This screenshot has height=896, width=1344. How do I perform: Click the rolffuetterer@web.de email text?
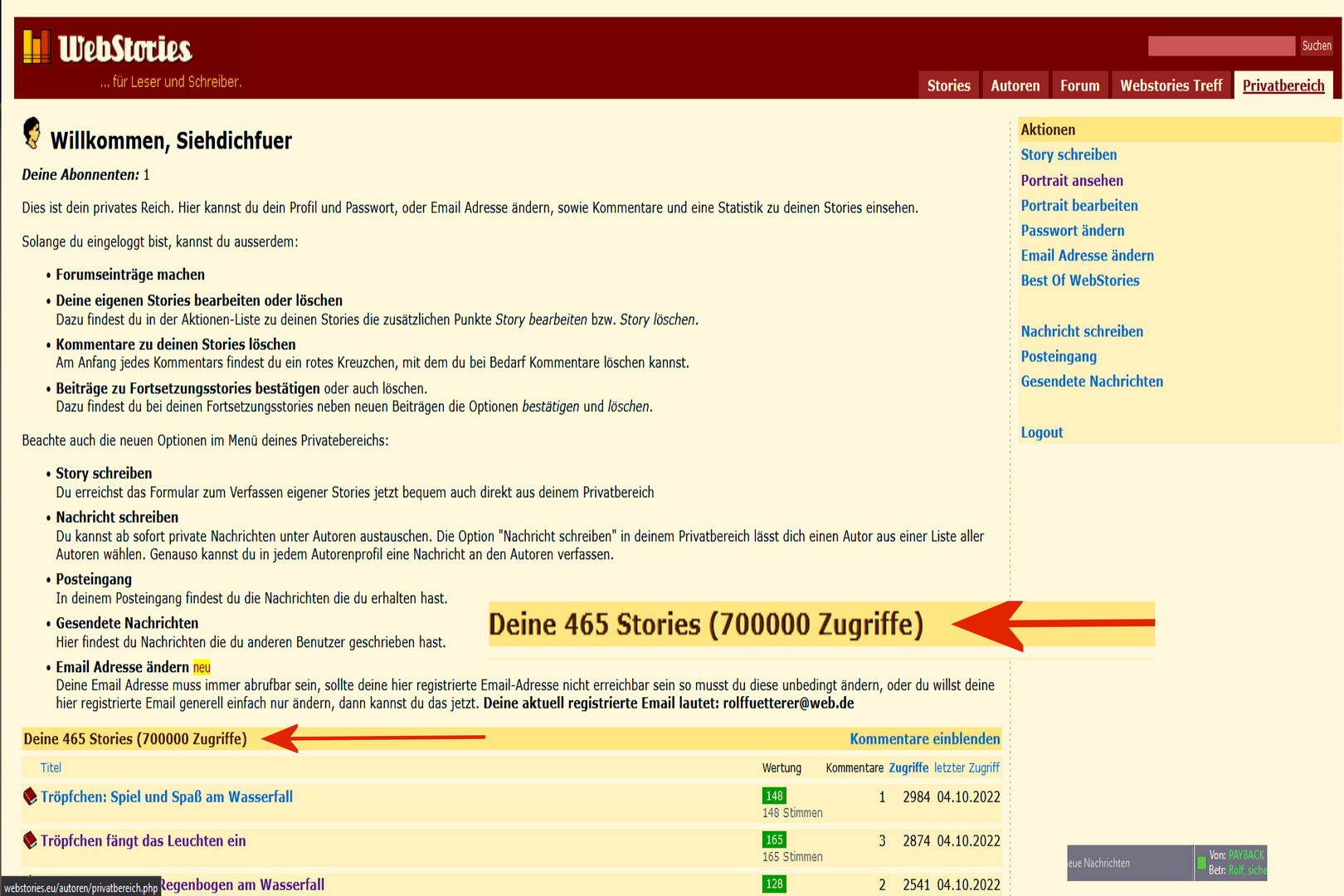788,703
